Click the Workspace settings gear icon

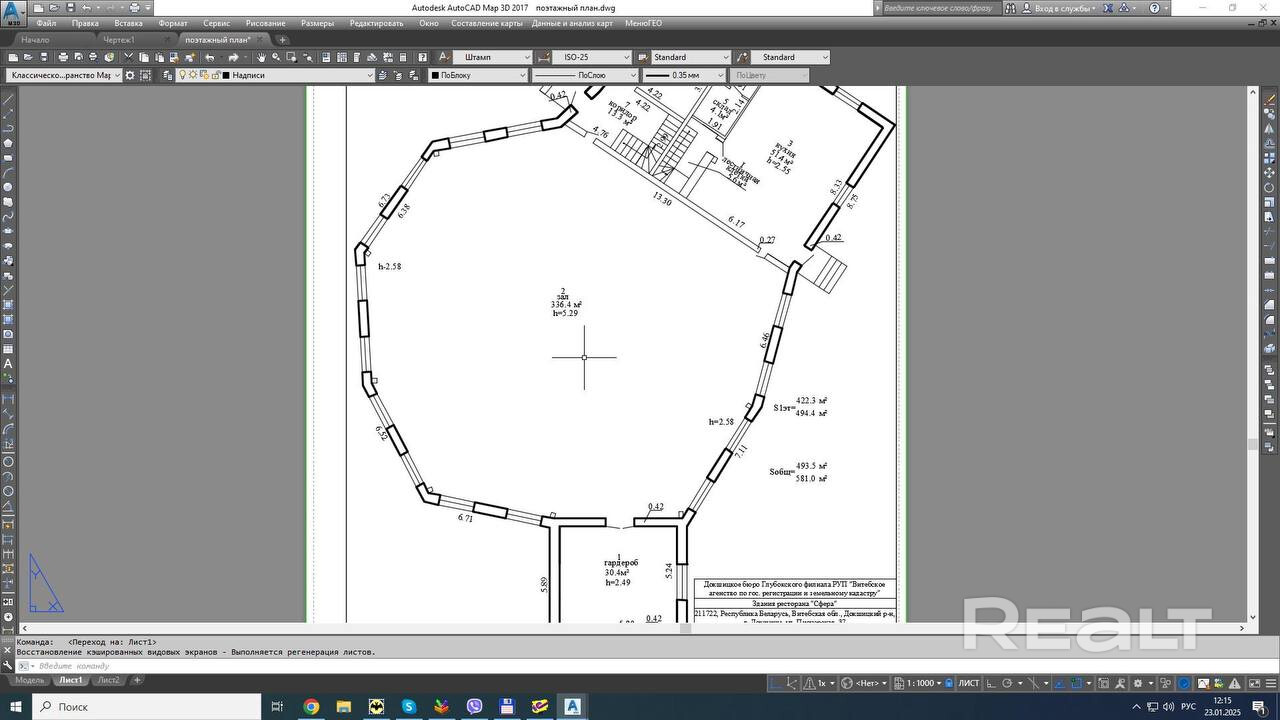tap(131, 75)
